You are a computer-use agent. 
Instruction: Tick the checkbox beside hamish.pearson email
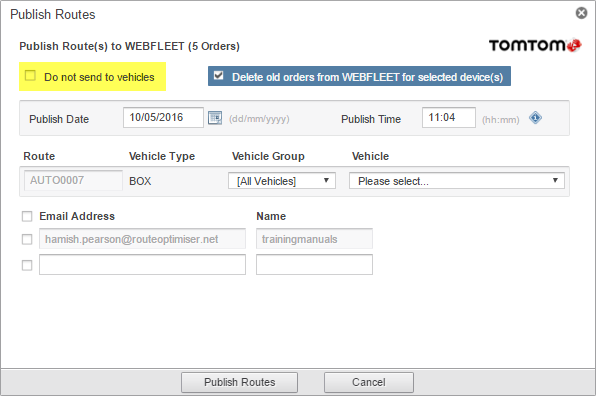27,239
